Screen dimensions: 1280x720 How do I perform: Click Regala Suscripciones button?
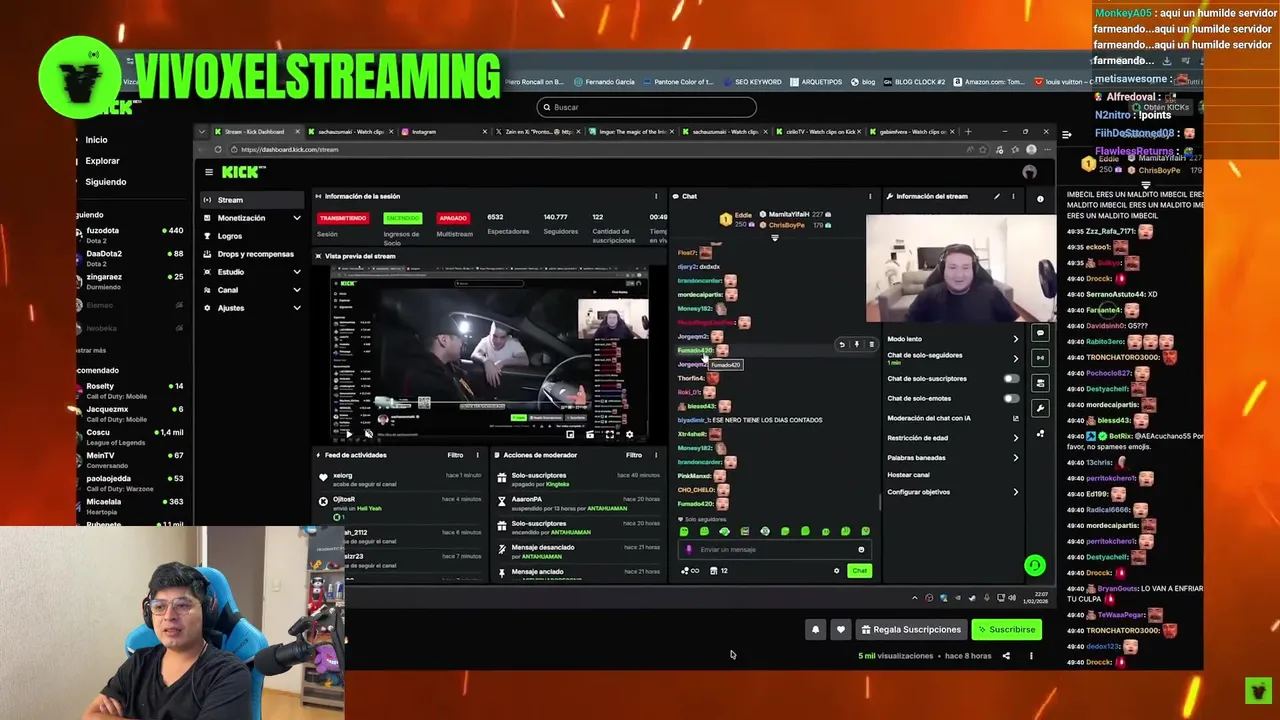tap(911, 629)
